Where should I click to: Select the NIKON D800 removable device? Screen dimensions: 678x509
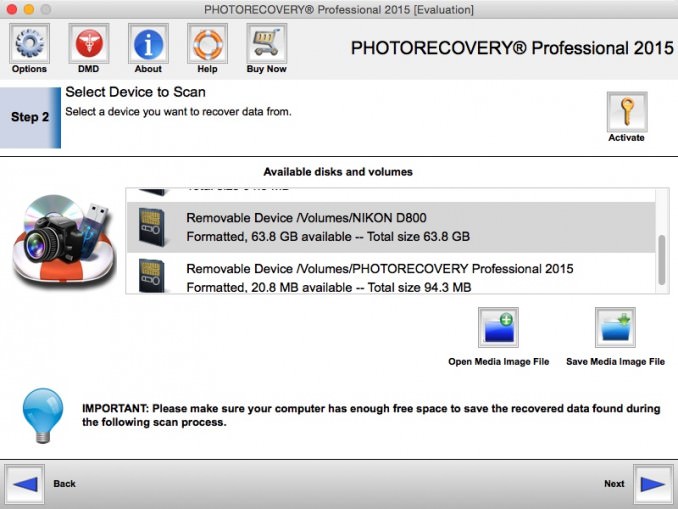click(x=390, y=227)
